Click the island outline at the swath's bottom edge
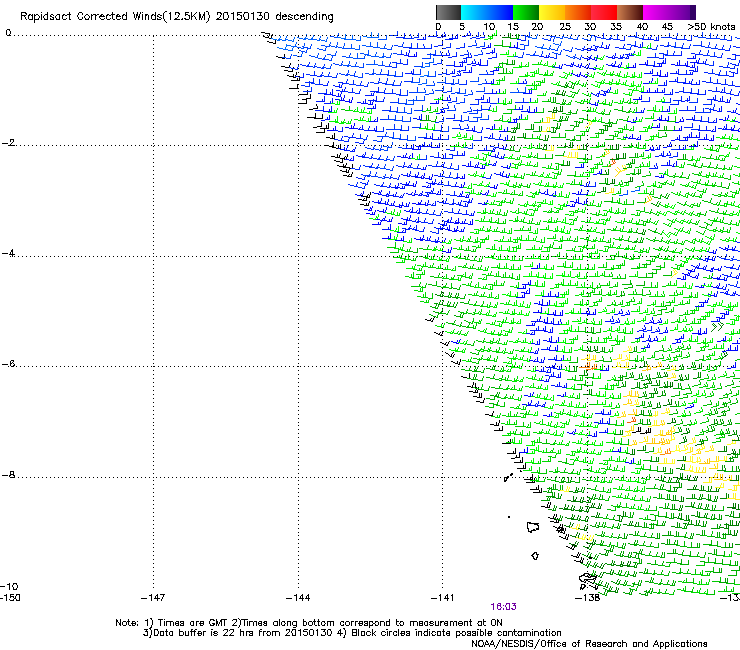 (x=588, y=579)
